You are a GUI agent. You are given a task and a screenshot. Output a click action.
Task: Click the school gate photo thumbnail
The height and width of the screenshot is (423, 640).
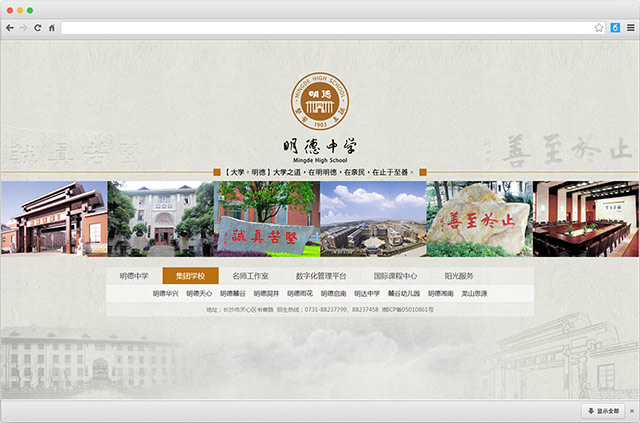click(x=53, y=219)
